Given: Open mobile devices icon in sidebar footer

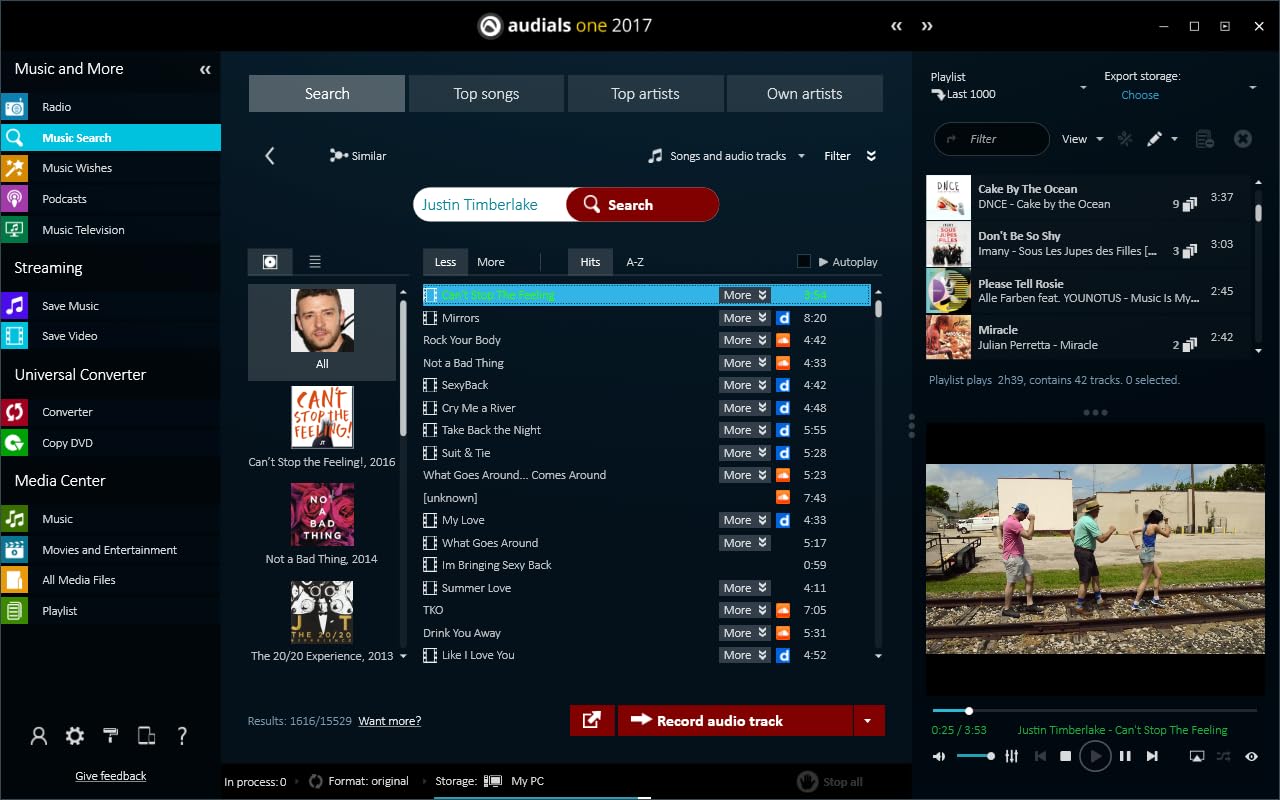Looking at the screenshot, I should click(x=146, y=736).
